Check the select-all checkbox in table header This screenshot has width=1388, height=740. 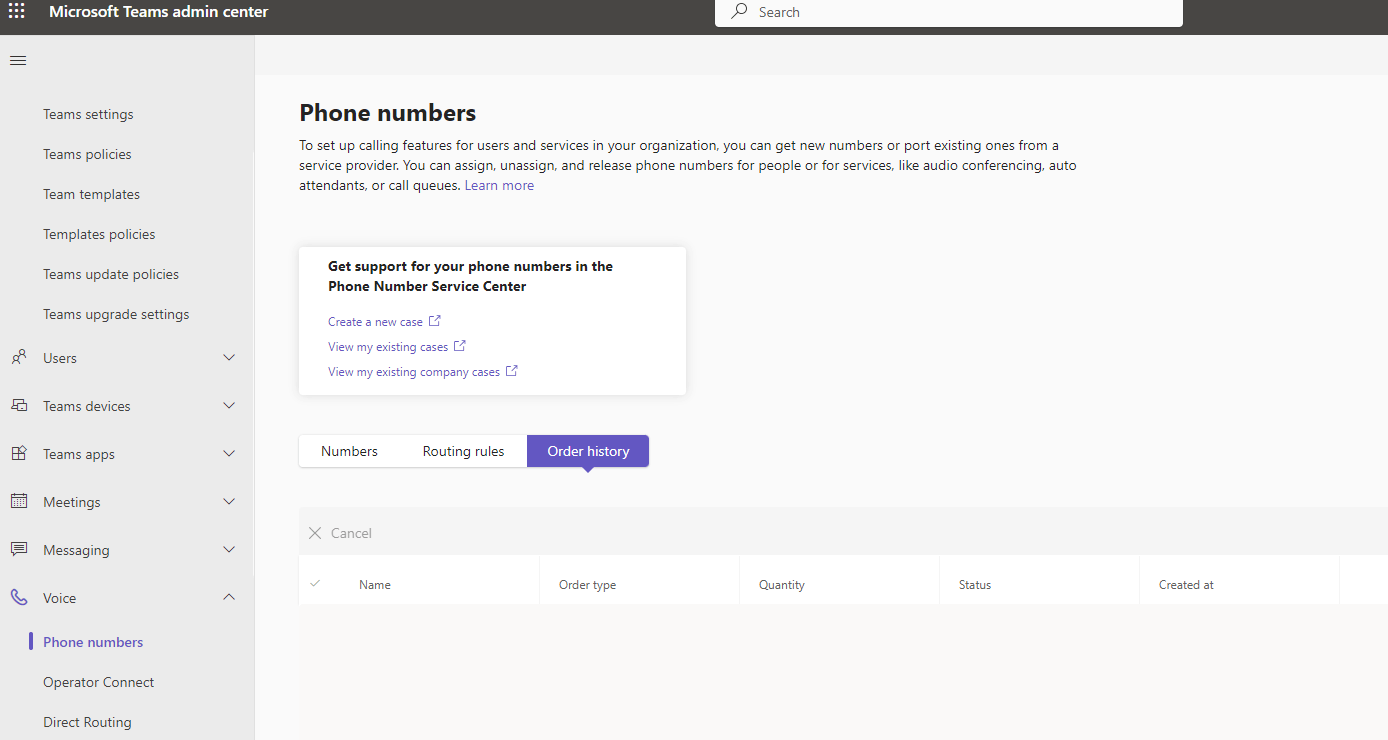click(317, 584)
